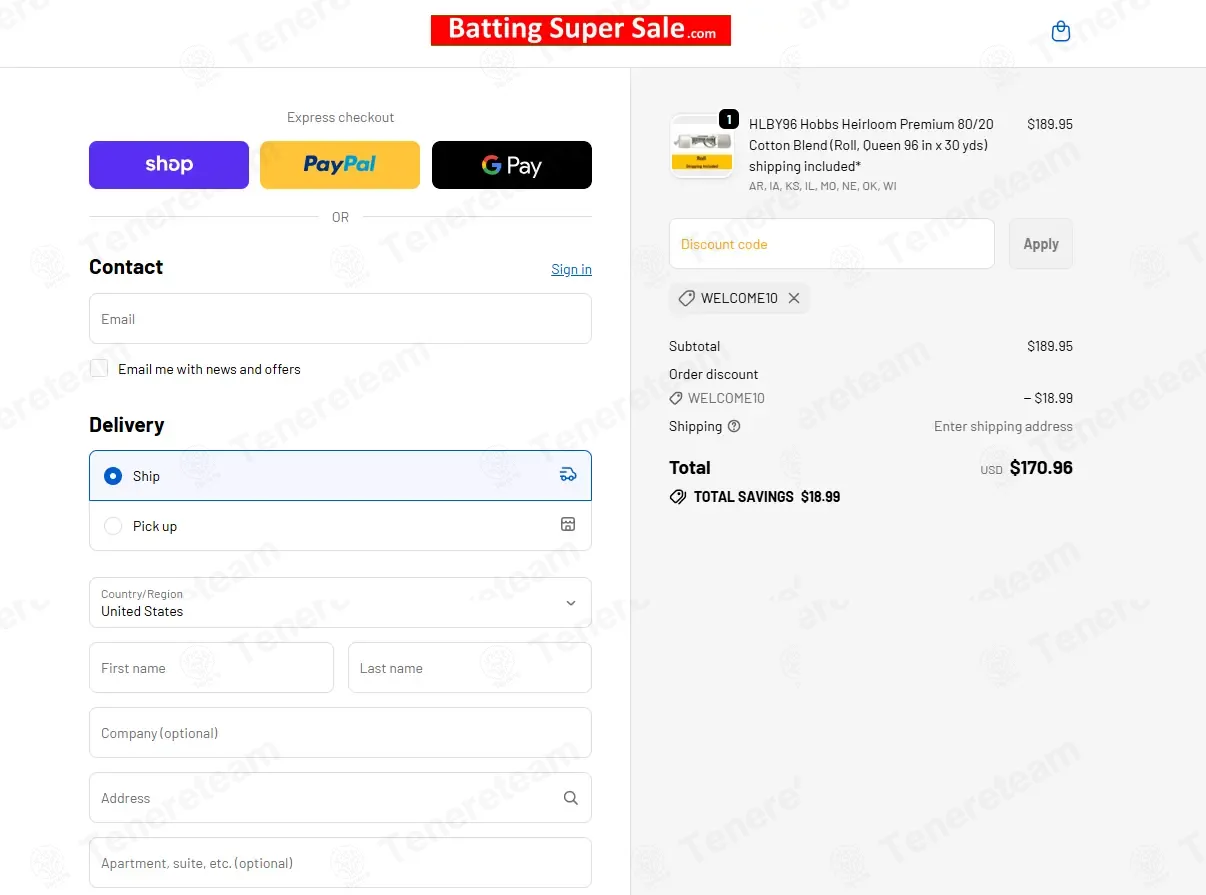Pay with Shop Pay express button
This screenshot has width=1206, height=895.
point(169,165)
